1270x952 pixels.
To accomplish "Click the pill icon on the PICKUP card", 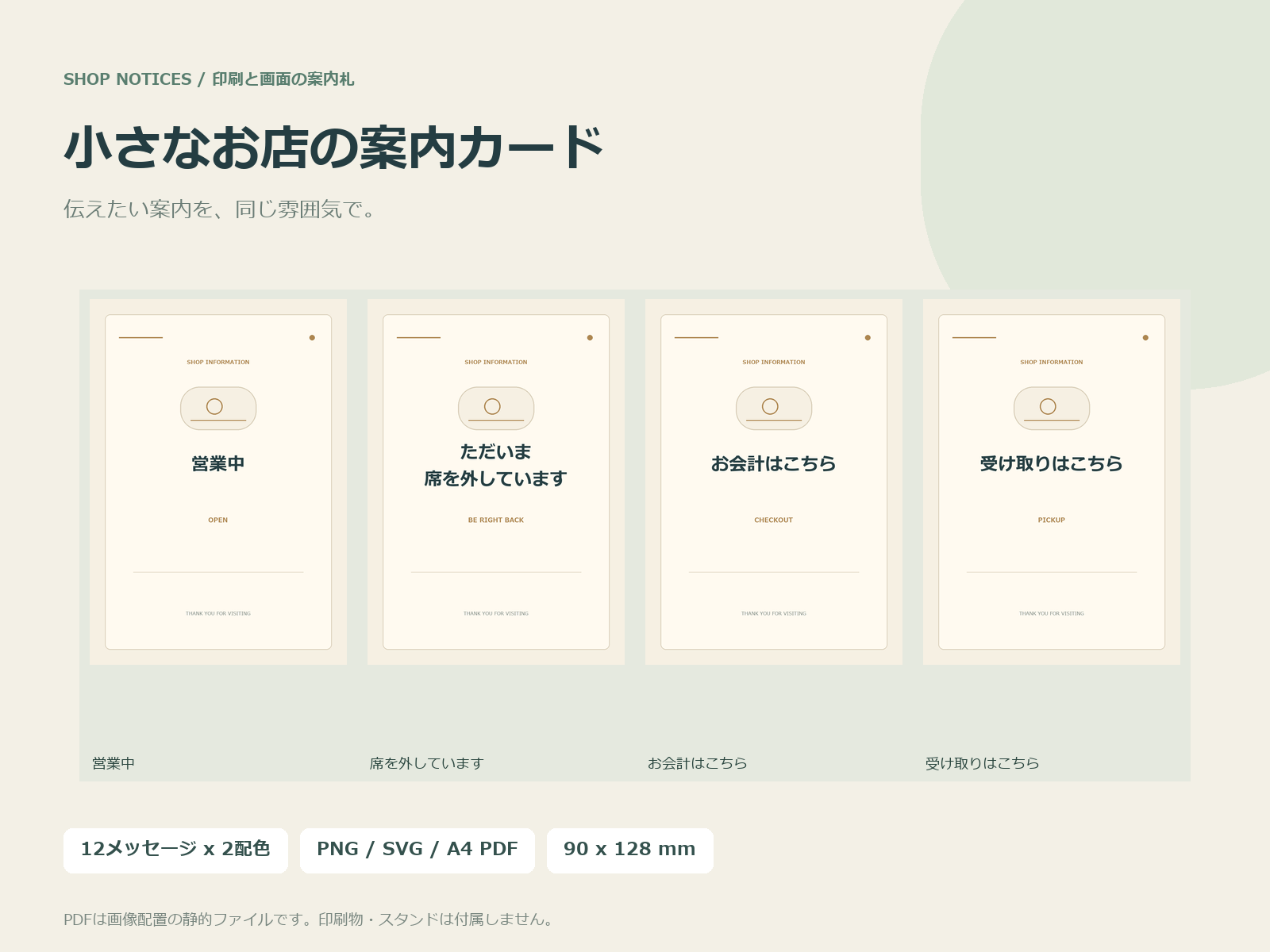I will 1052,409.
